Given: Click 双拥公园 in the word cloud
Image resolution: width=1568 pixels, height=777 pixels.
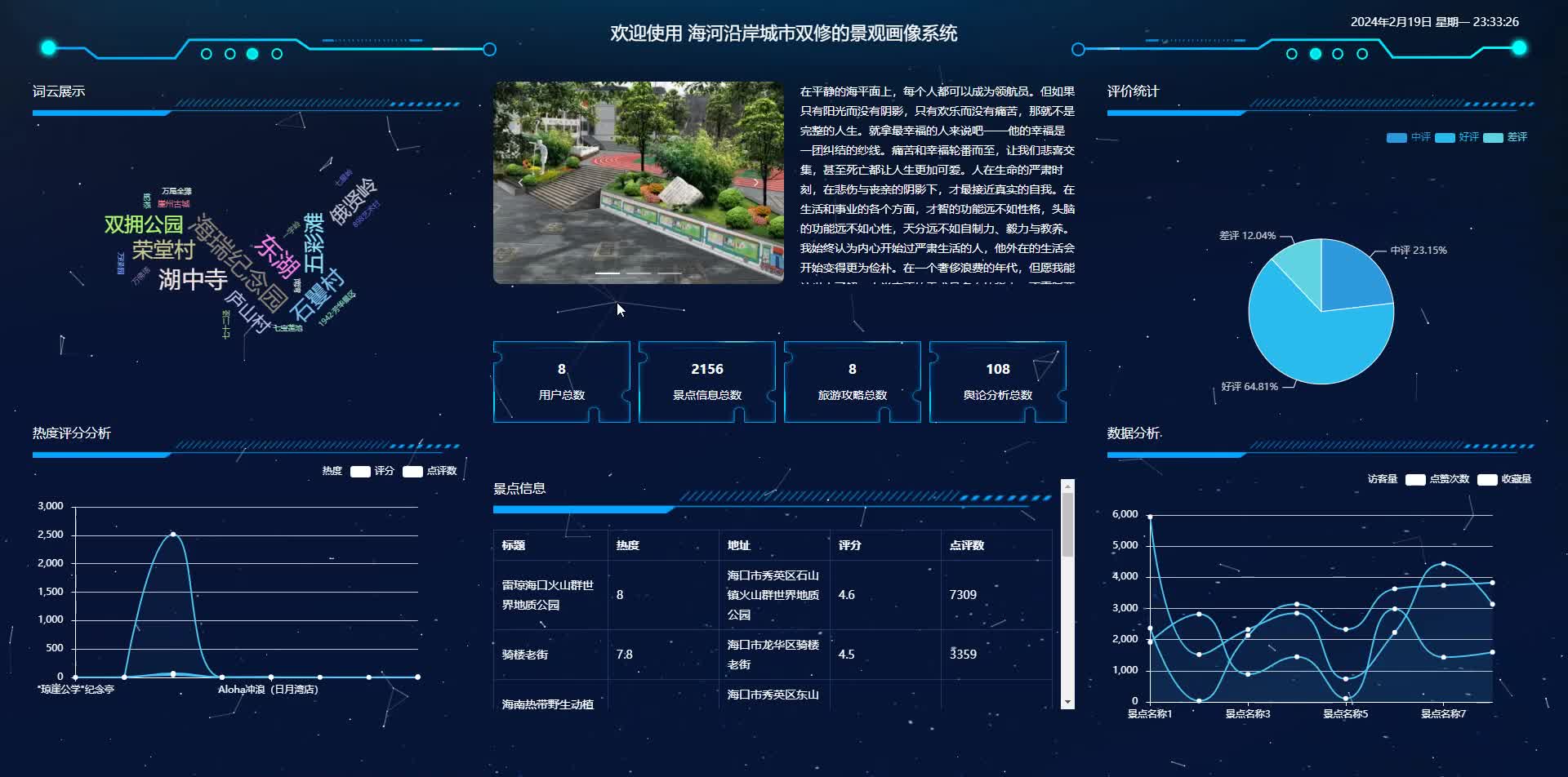Looking at the screenshot, I should click(x=144, y=224).
